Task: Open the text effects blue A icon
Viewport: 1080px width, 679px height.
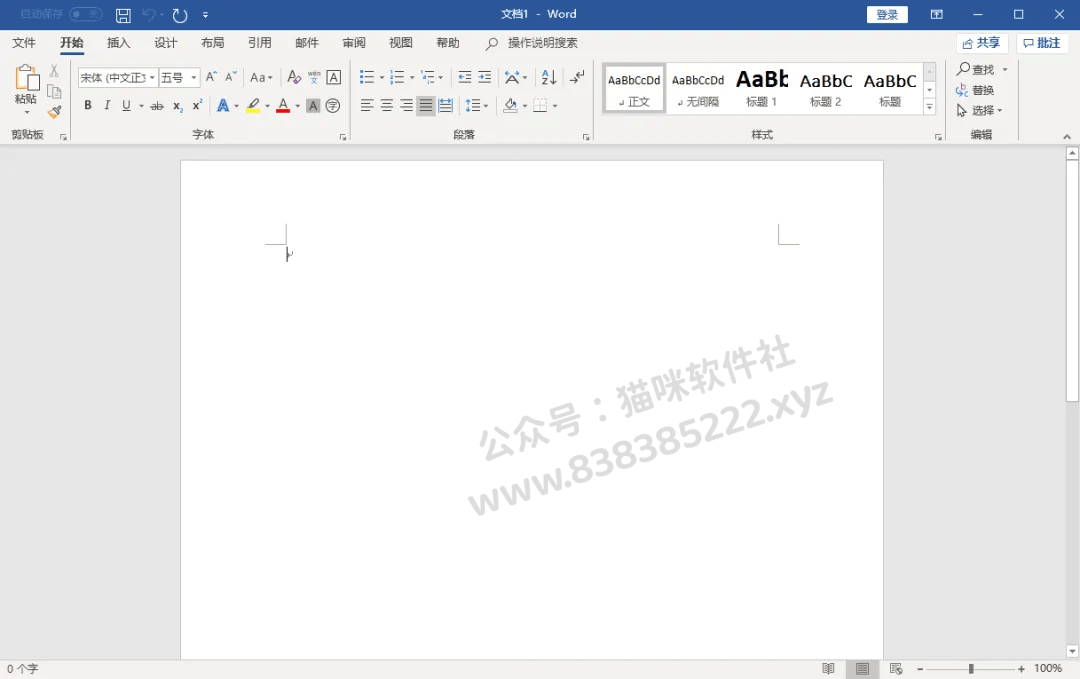Action: [222, 105]
